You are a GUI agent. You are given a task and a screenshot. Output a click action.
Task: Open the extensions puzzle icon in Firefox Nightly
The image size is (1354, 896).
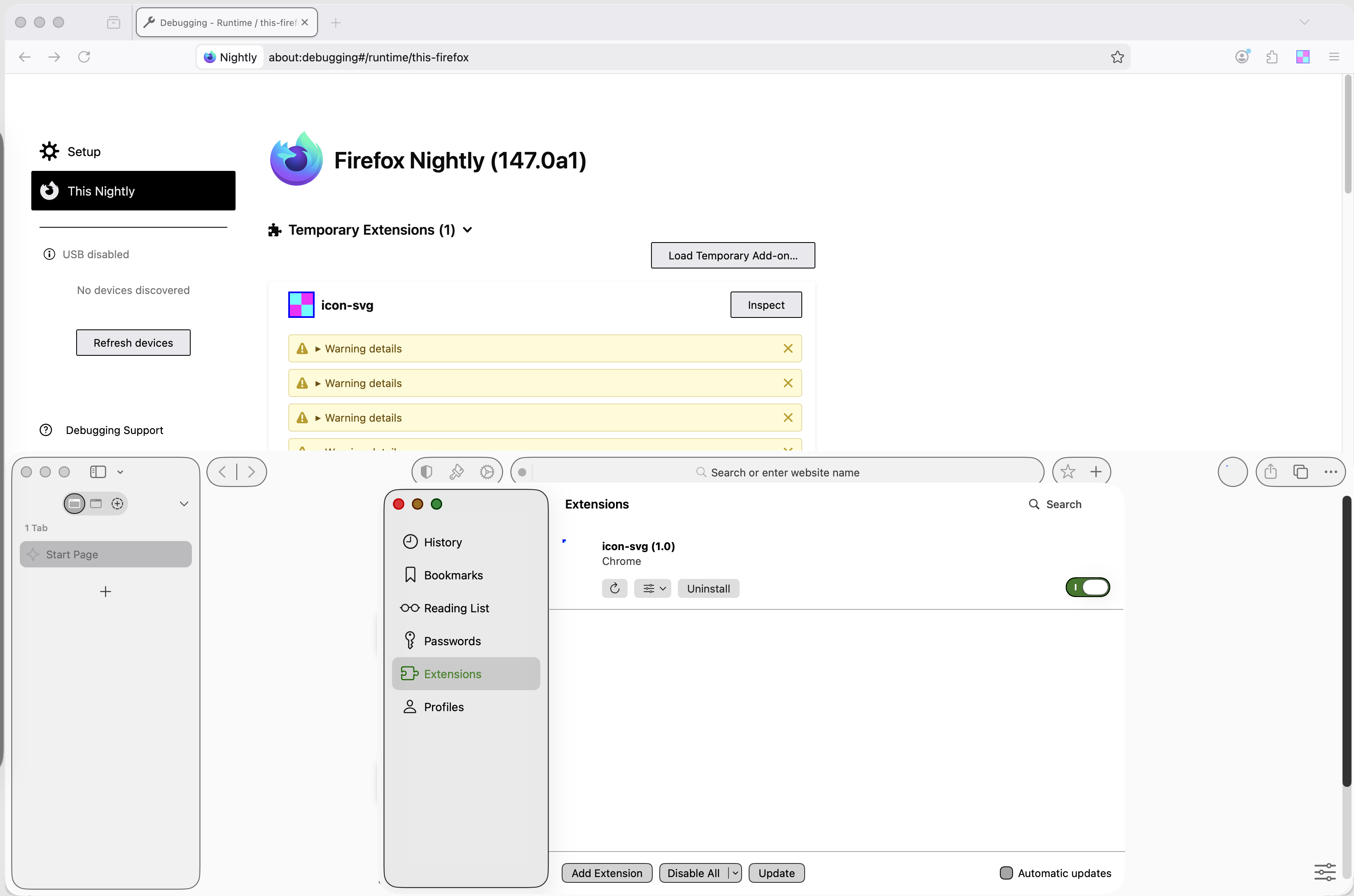click(x=1272, y=56)
